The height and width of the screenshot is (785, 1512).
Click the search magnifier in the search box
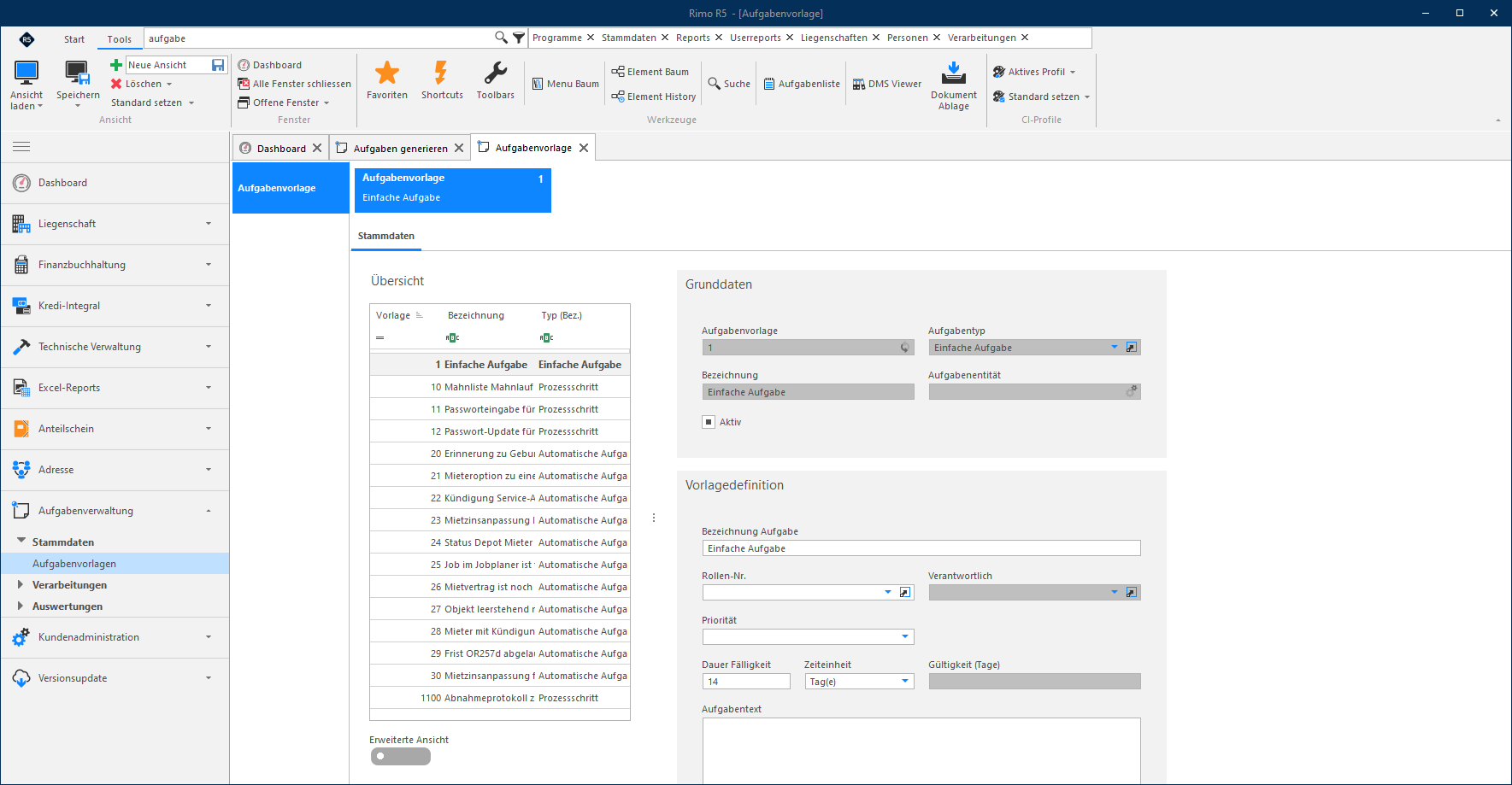[501, 38]
